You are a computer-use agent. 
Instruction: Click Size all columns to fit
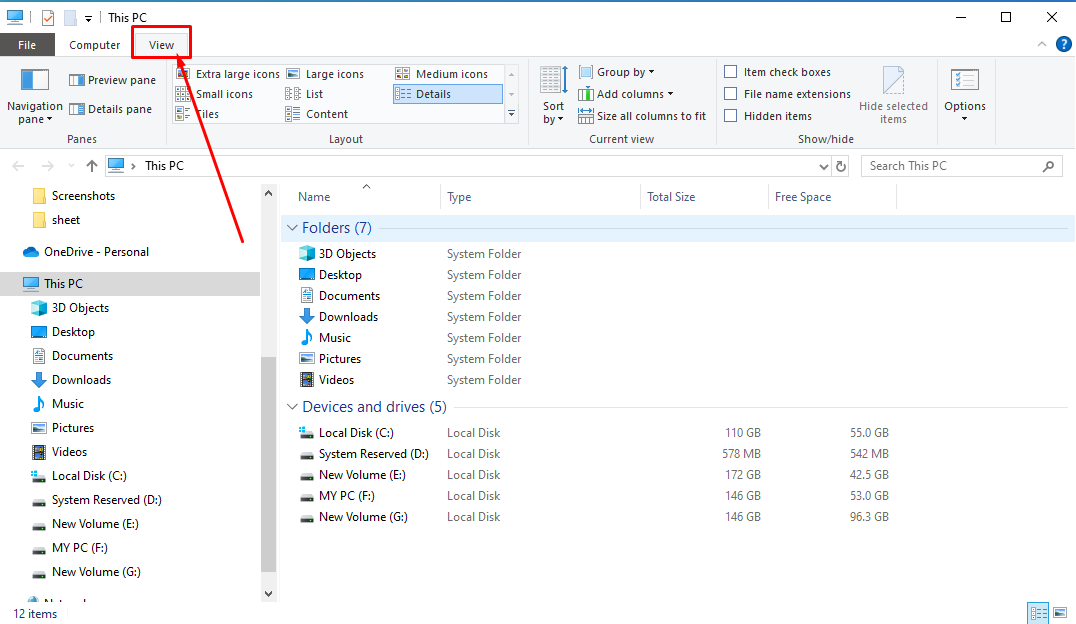(642, 115)
